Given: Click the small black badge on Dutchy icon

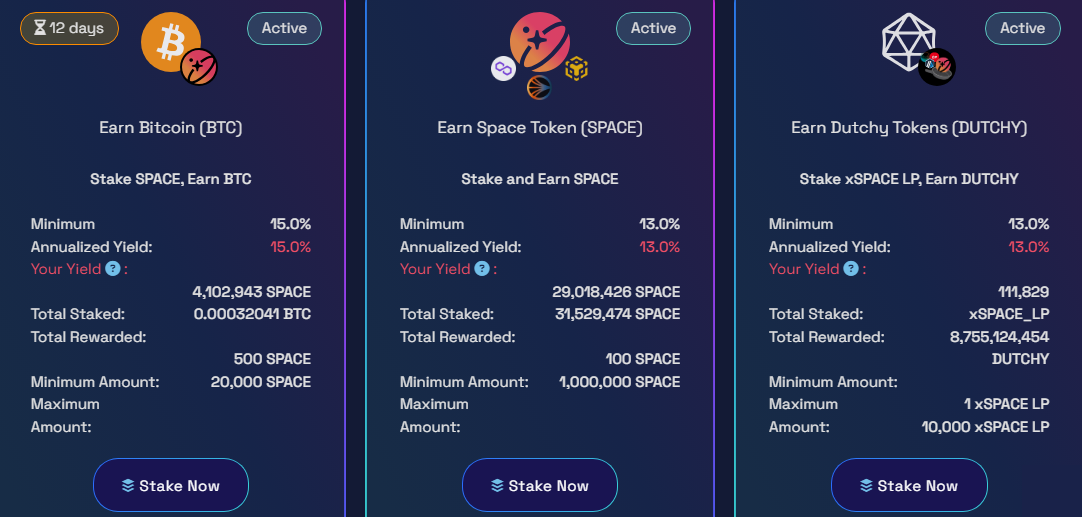Looking at the screenshot, I should (936, 67).
